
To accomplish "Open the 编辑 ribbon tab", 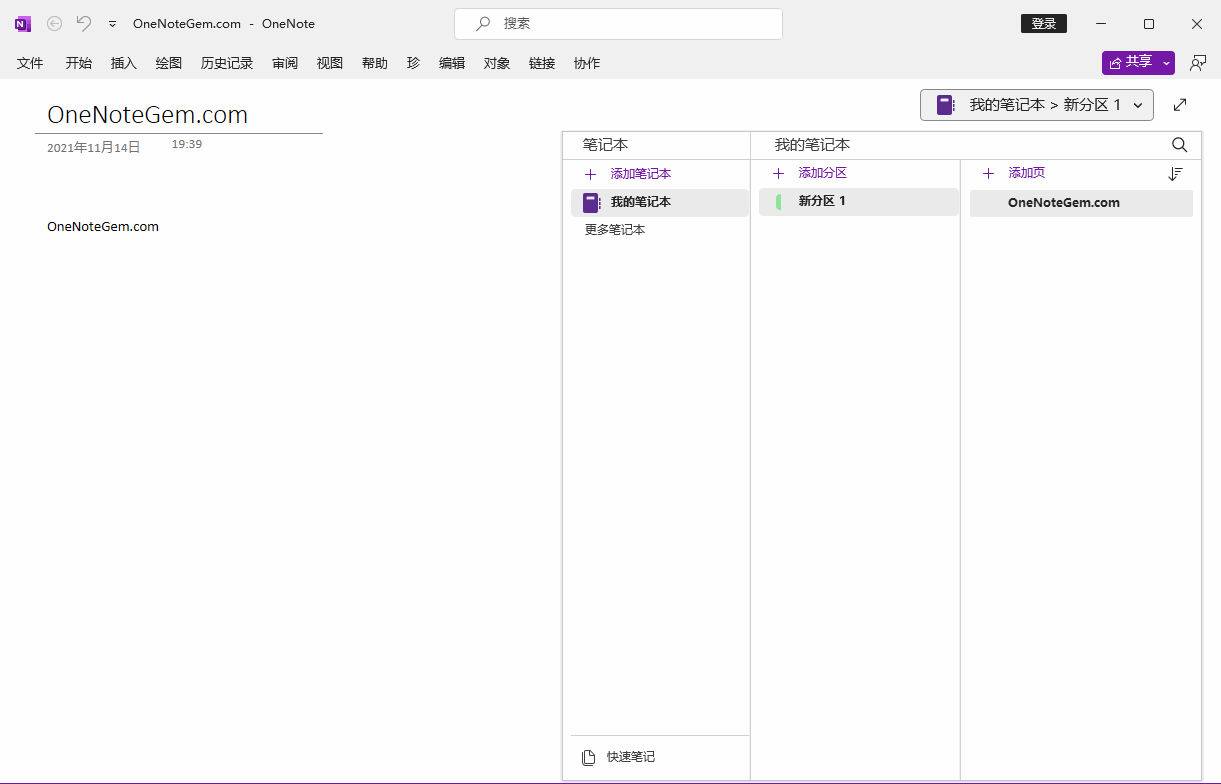I will (452, 63).
